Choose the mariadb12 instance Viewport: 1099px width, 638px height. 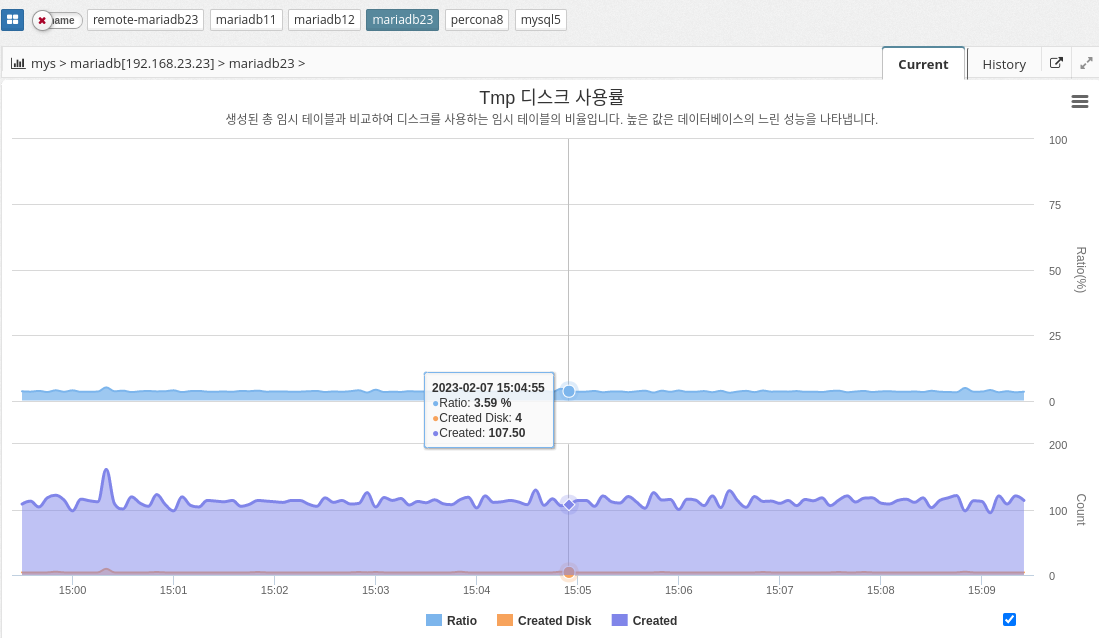click(324, 20)
